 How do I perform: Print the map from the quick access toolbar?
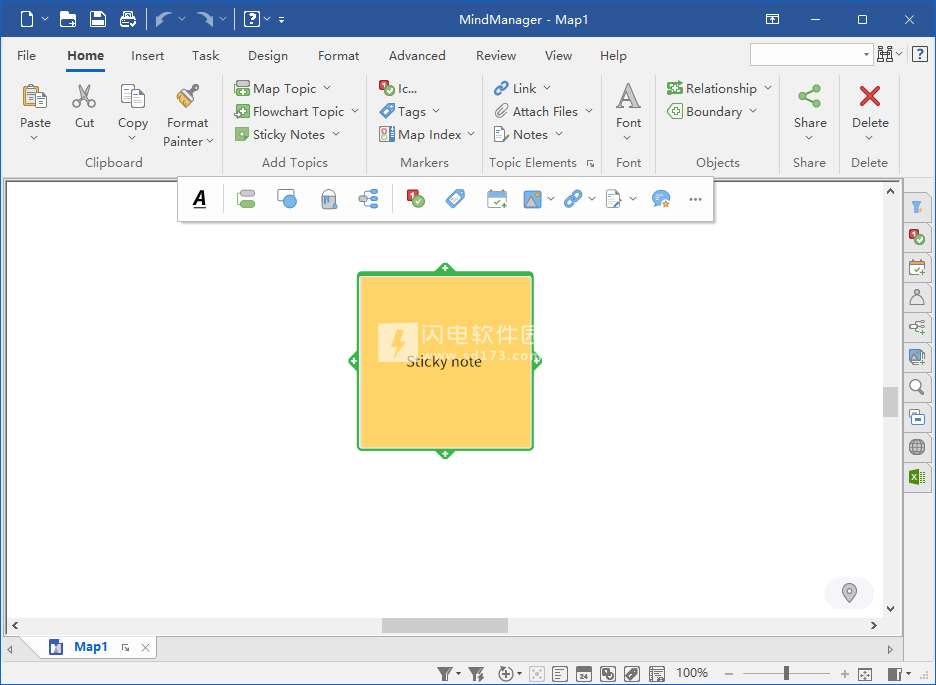128,19
